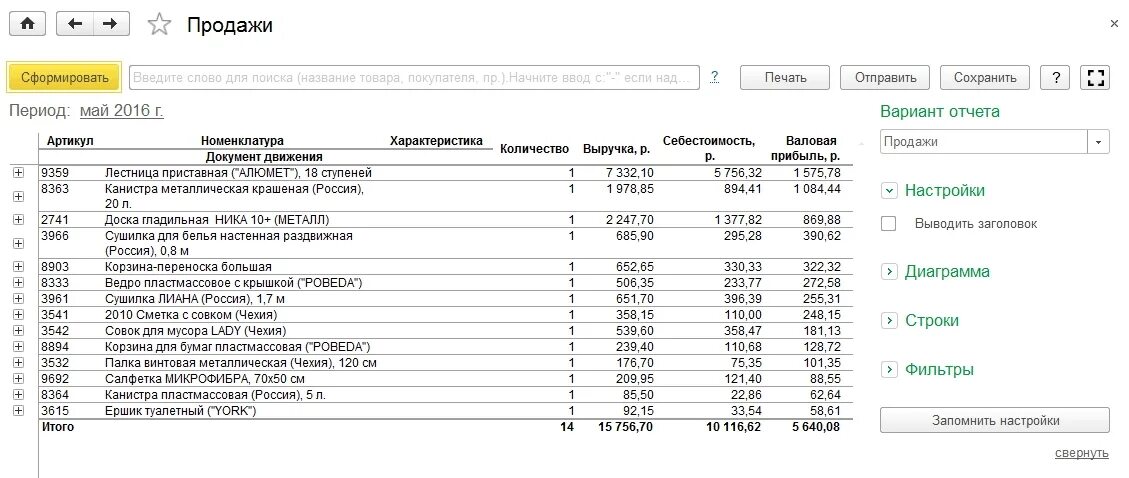Click the Печать button
The width and height of the screenshot is (1129, 478).
point(785,78)
